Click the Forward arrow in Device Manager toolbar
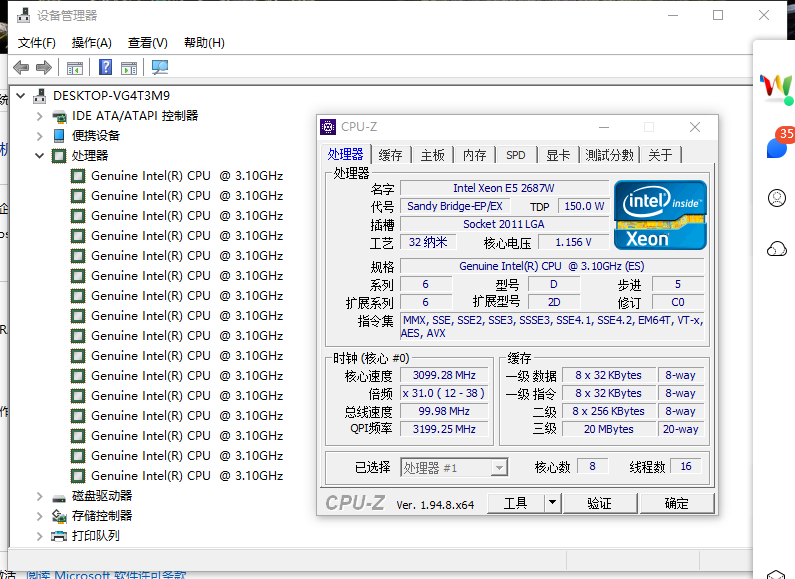 (x=44, y=67)
